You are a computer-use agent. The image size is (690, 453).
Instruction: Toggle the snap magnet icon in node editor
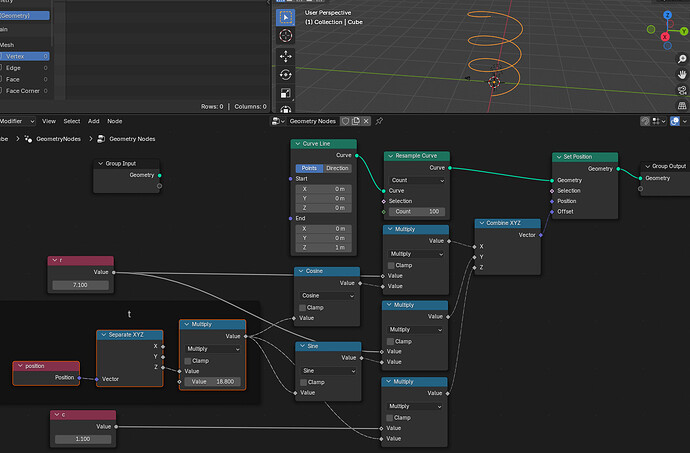point(645,121)
